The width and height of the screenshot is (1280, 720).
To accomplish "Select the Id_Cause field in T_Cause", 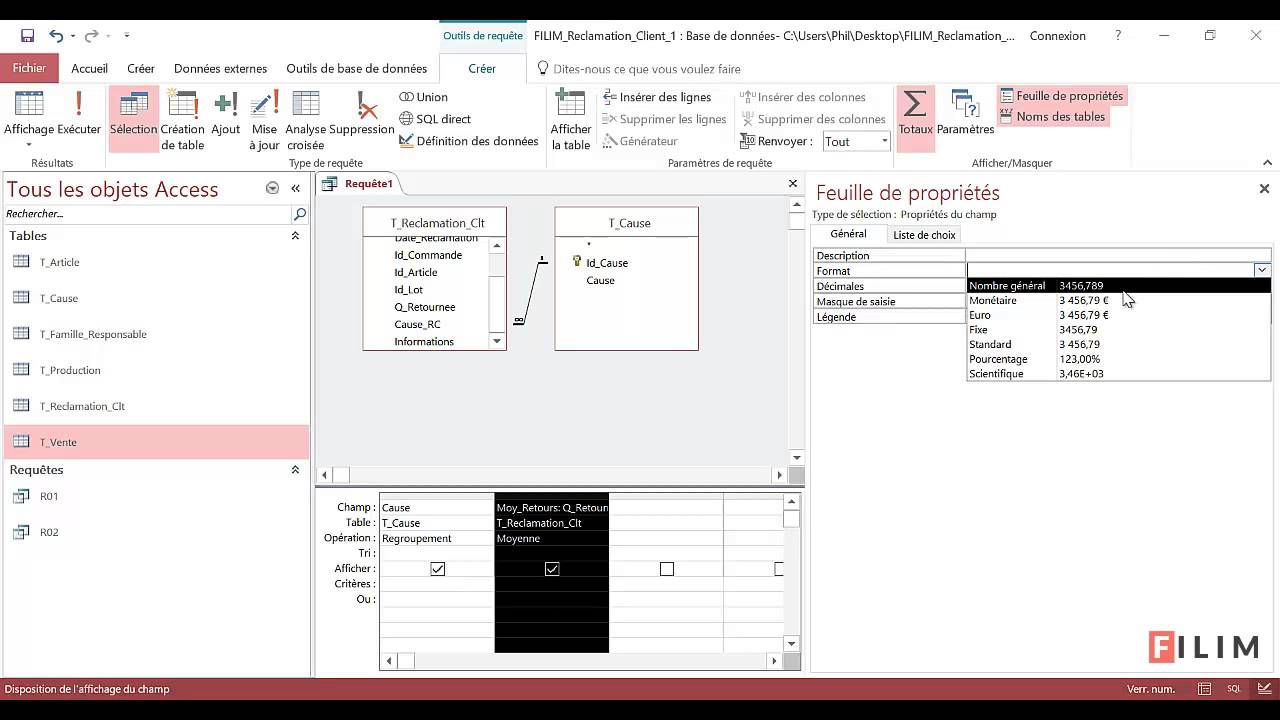I will tap(607, 263).
